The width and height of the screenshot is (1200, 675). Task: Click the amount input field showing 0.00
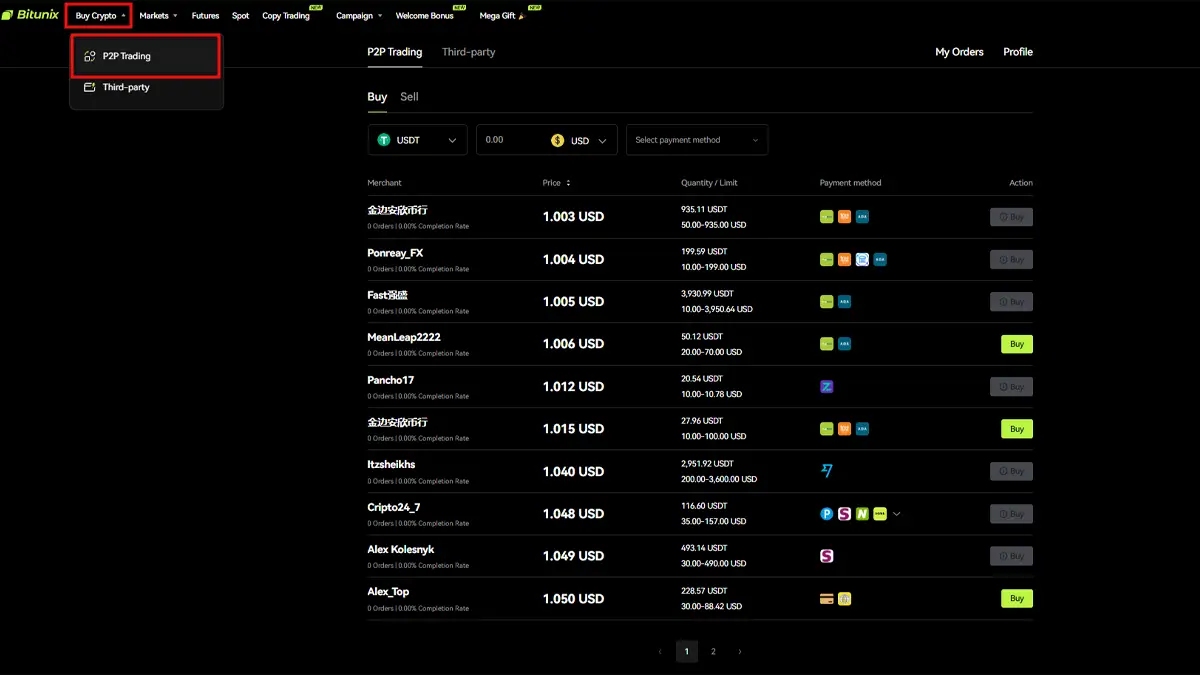(512, 140)
